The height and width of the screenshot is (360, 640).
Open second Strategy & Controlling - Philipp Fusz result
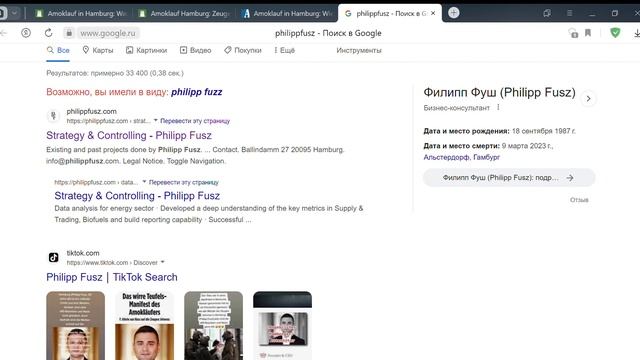137,196
